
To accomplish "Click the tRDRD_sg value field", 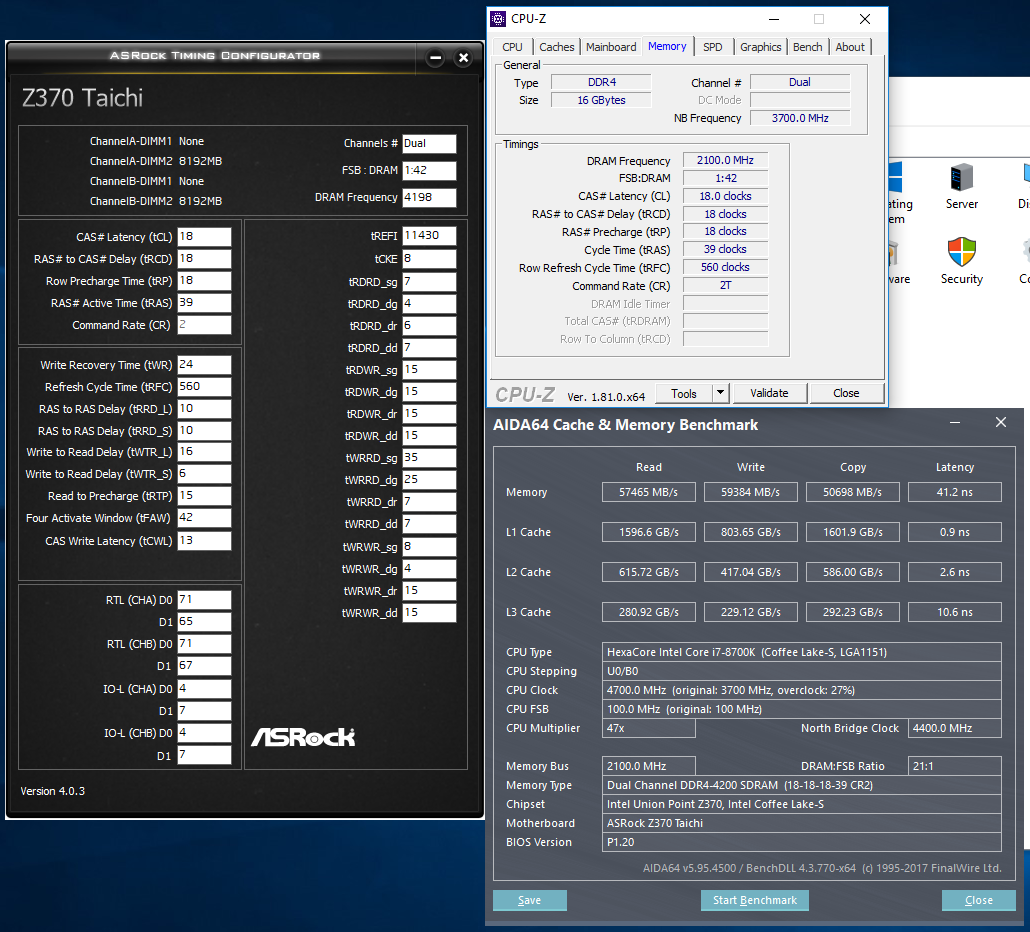I will [x=429, y=282].
